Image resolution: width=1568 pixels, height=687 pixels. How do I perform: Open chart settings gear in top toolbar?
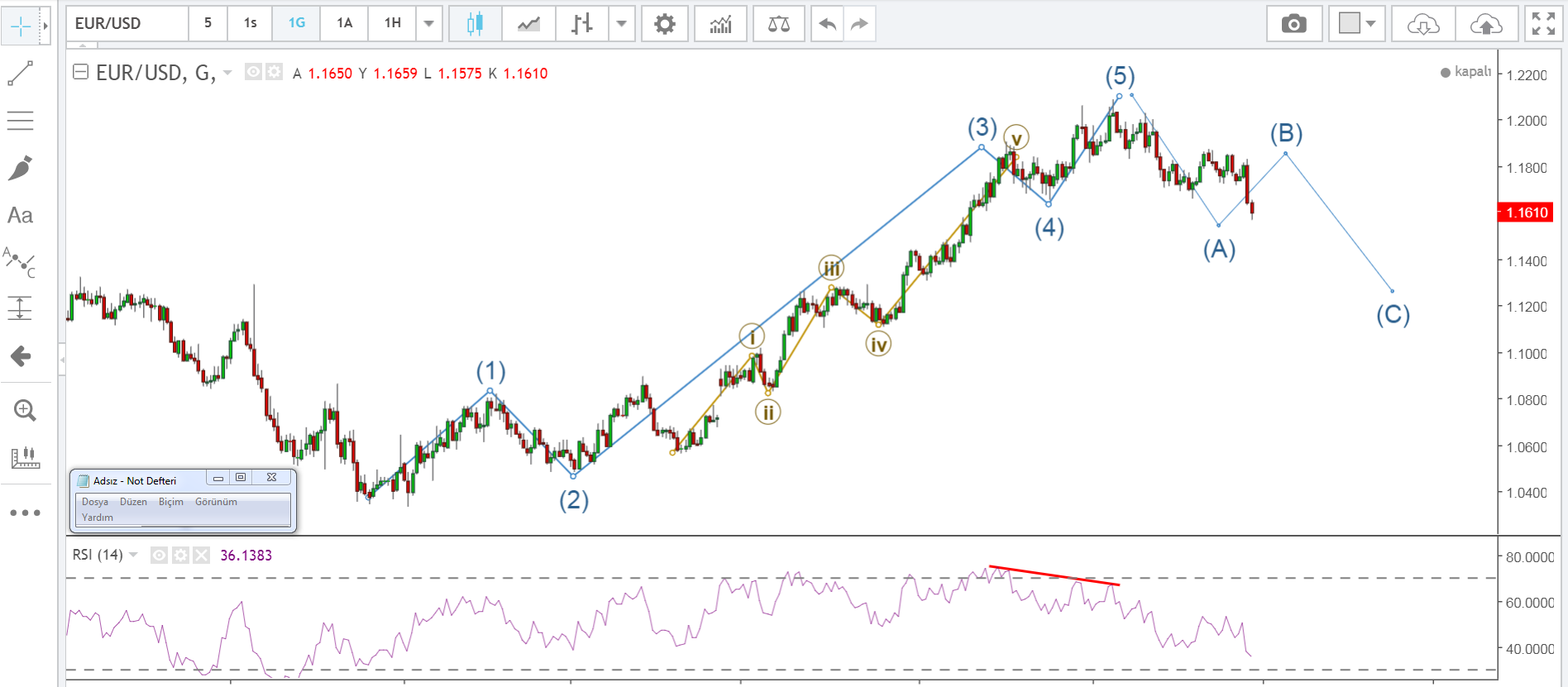tap(664, 24)
